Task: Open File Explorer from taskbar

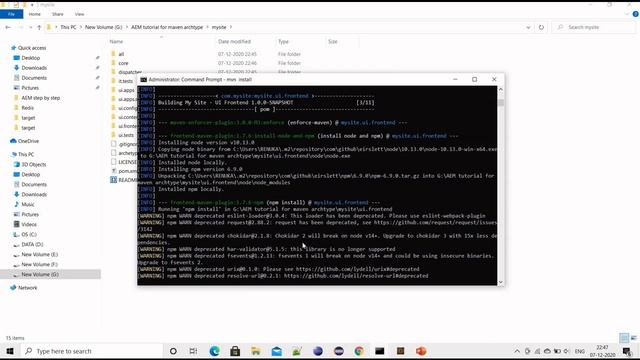Action: pos(256,351)
